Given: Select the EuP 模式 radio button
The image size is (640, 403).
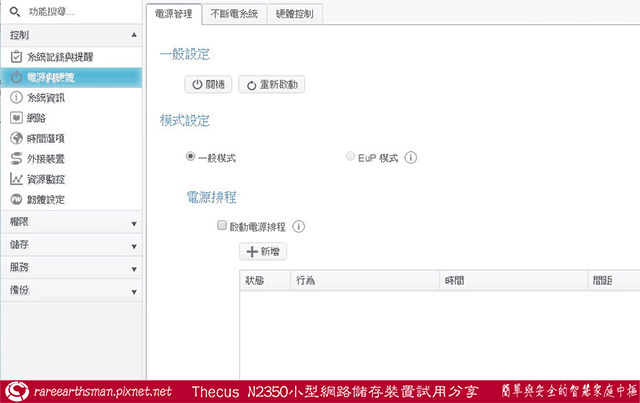Looking at the screenshot, I should point(349,157).
